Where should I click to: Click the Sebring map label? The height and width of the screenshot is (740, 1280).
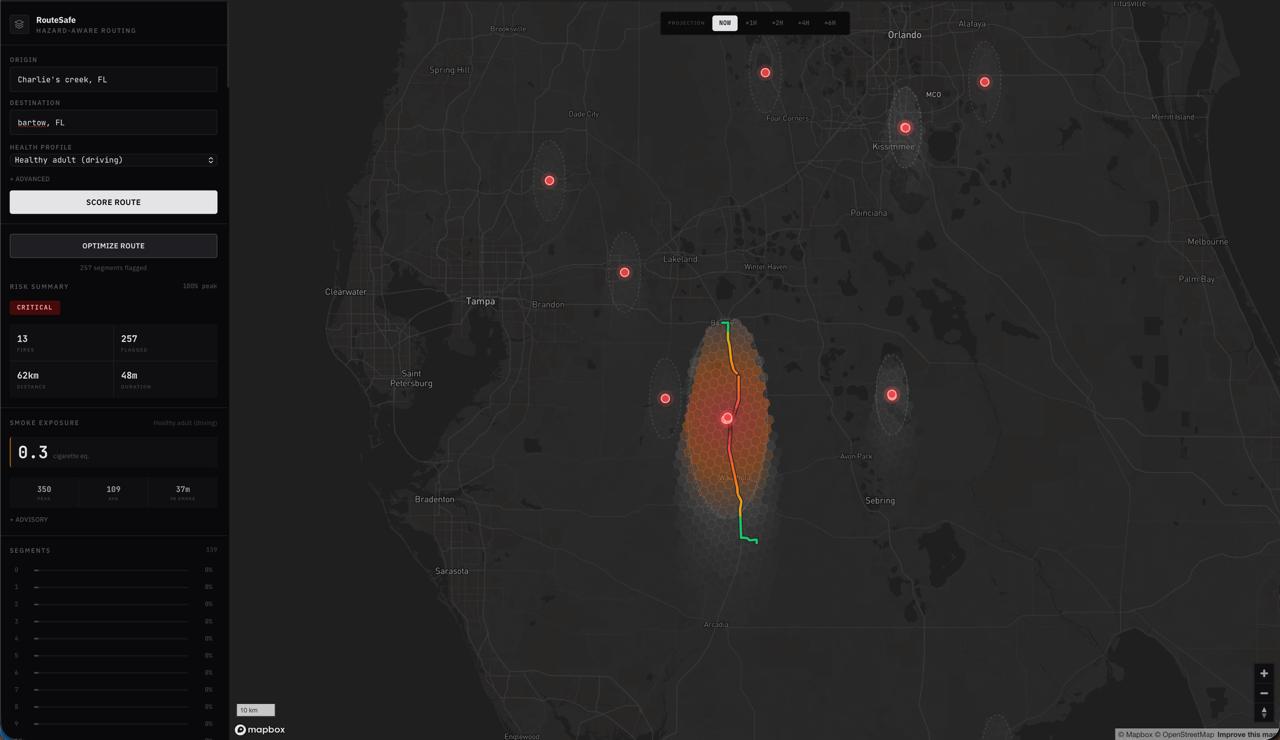pos(880,500)
